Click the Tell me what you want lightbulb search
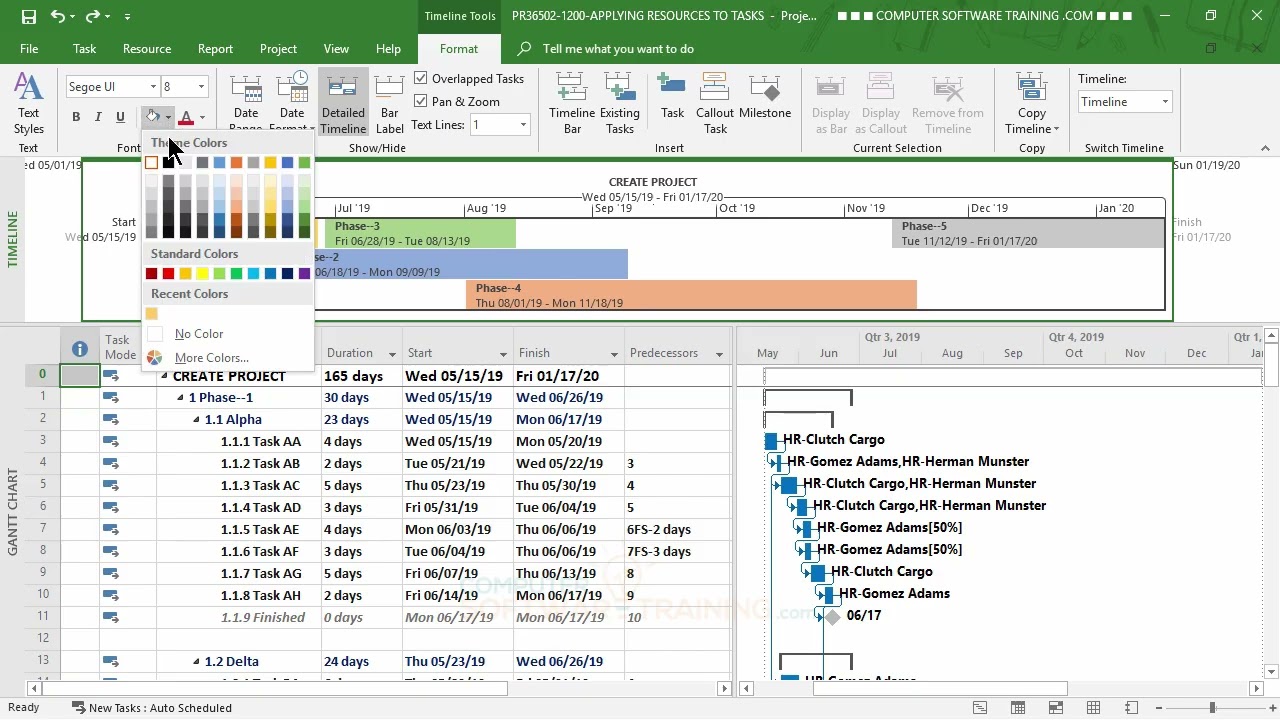Image resolution: width=1280 pixels, height=720 pixels. pyautogui.click(x=525, y=48)
